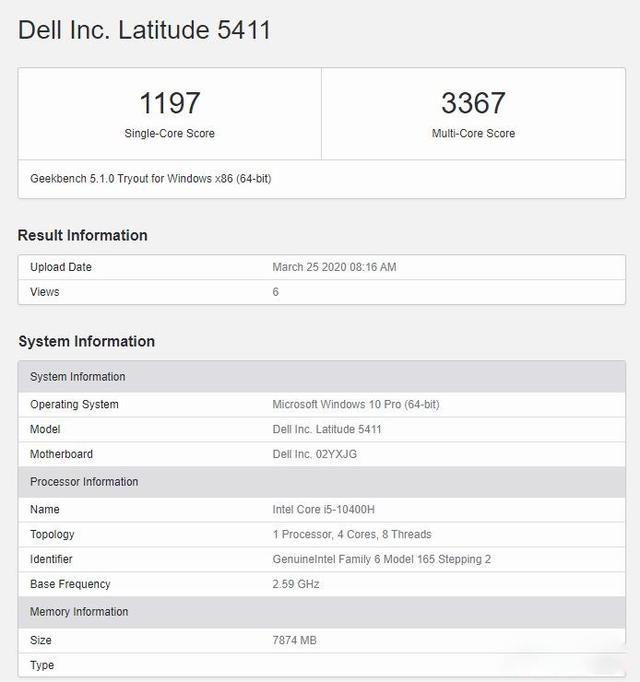This screenshot has width=640, height=682.
Task: Select the 'Dell Inc. 02YXJG' motherboard value
Action: tap(315, 454)
